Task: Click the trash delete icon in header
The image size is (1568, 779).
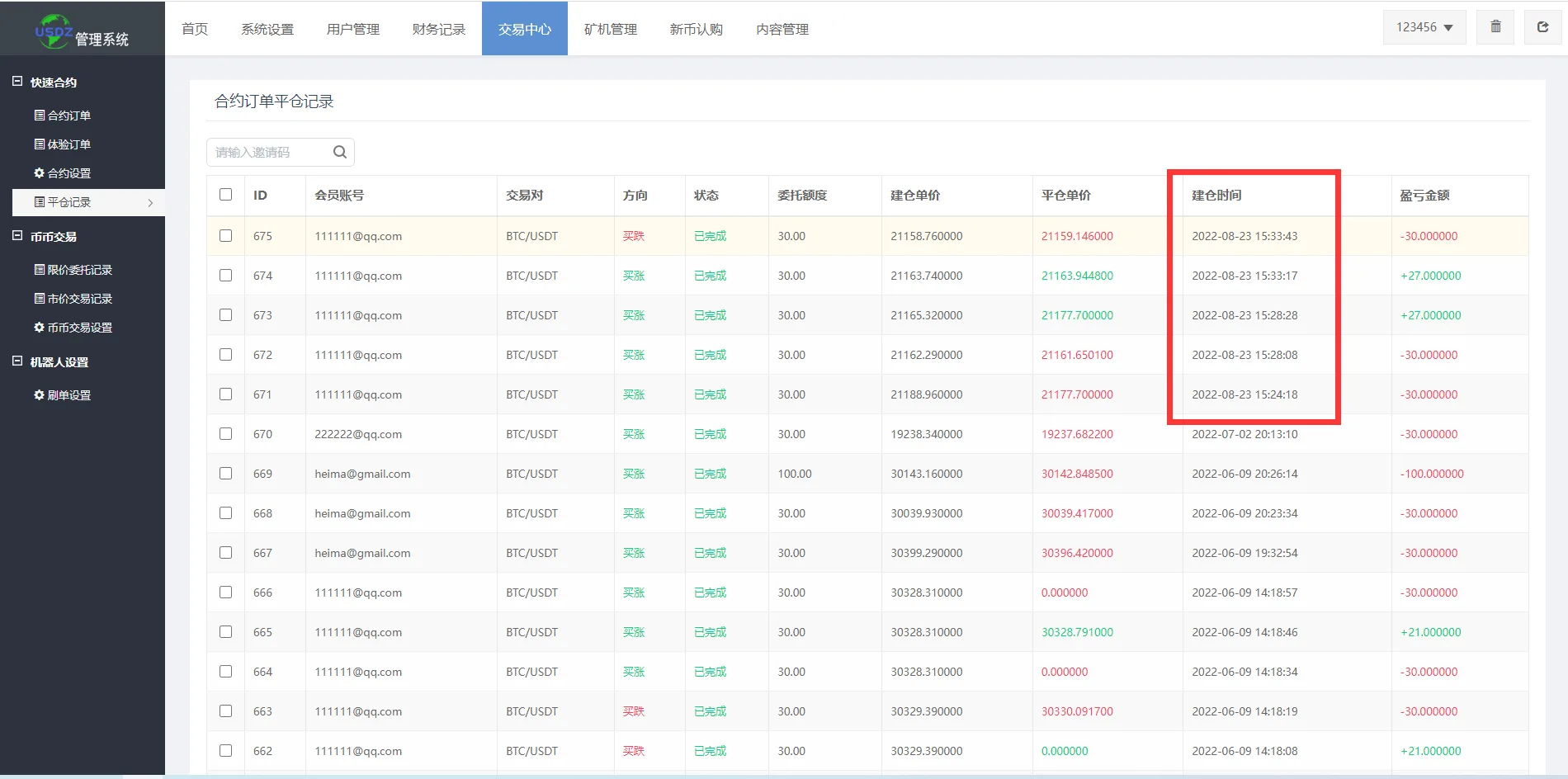Action: 1495,26
